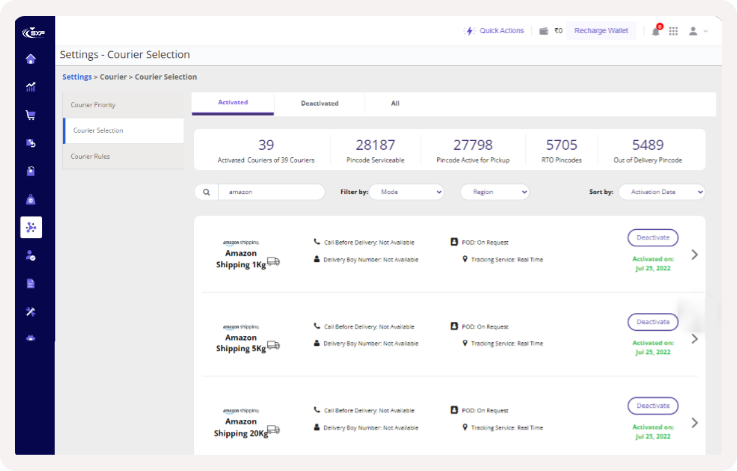
Task: Click the phone icon in Amazon Shipping 1Kg row
Action: (317, 242)
